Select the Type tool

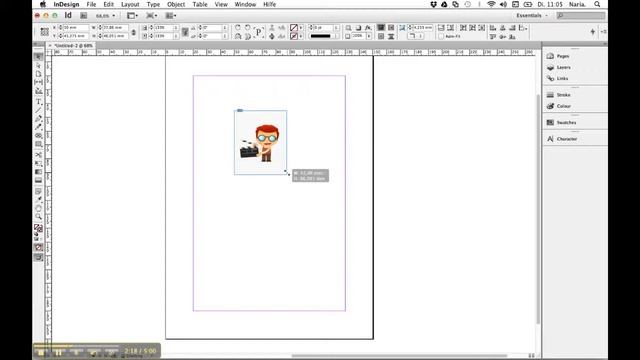(38, 102)
